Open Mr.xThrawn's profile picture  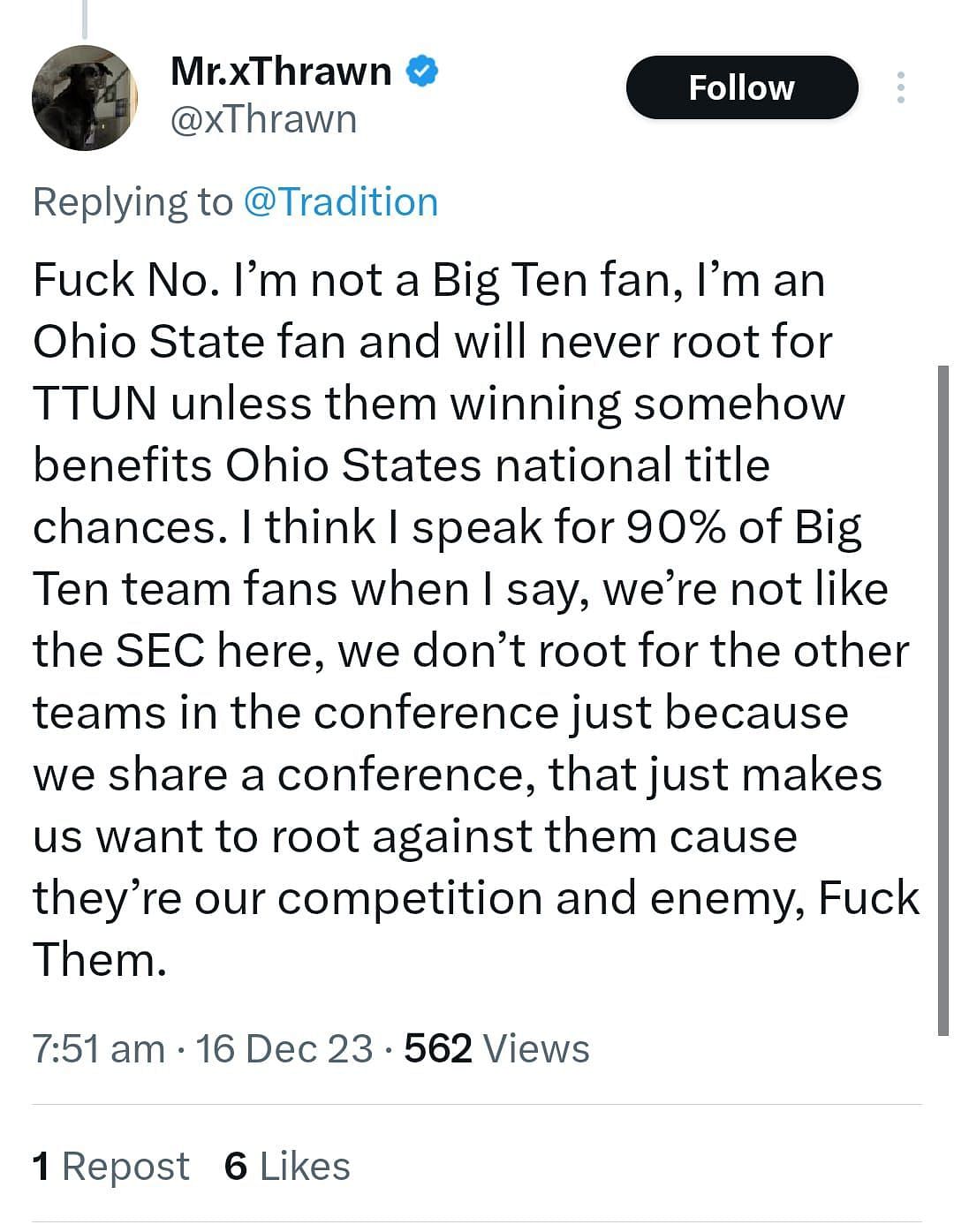tap(85, 98)
